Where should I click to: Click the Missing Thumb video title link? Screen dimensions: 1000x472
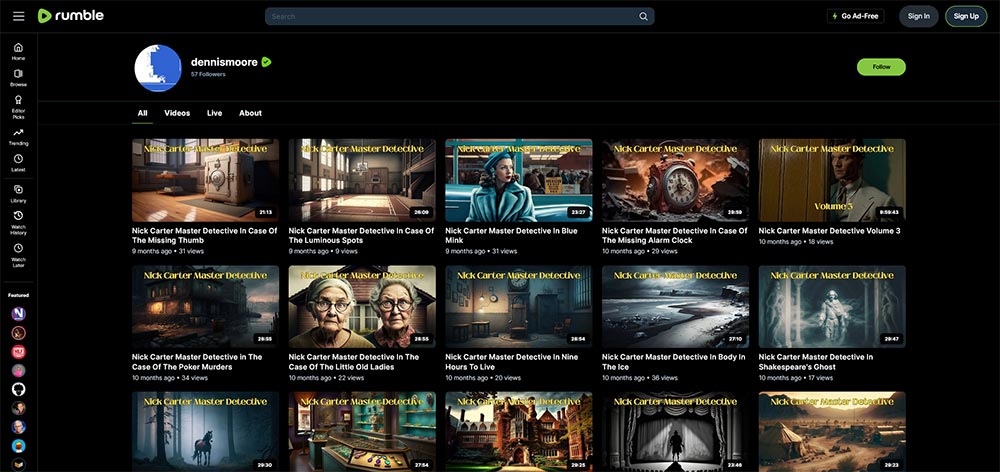[205, 235]
